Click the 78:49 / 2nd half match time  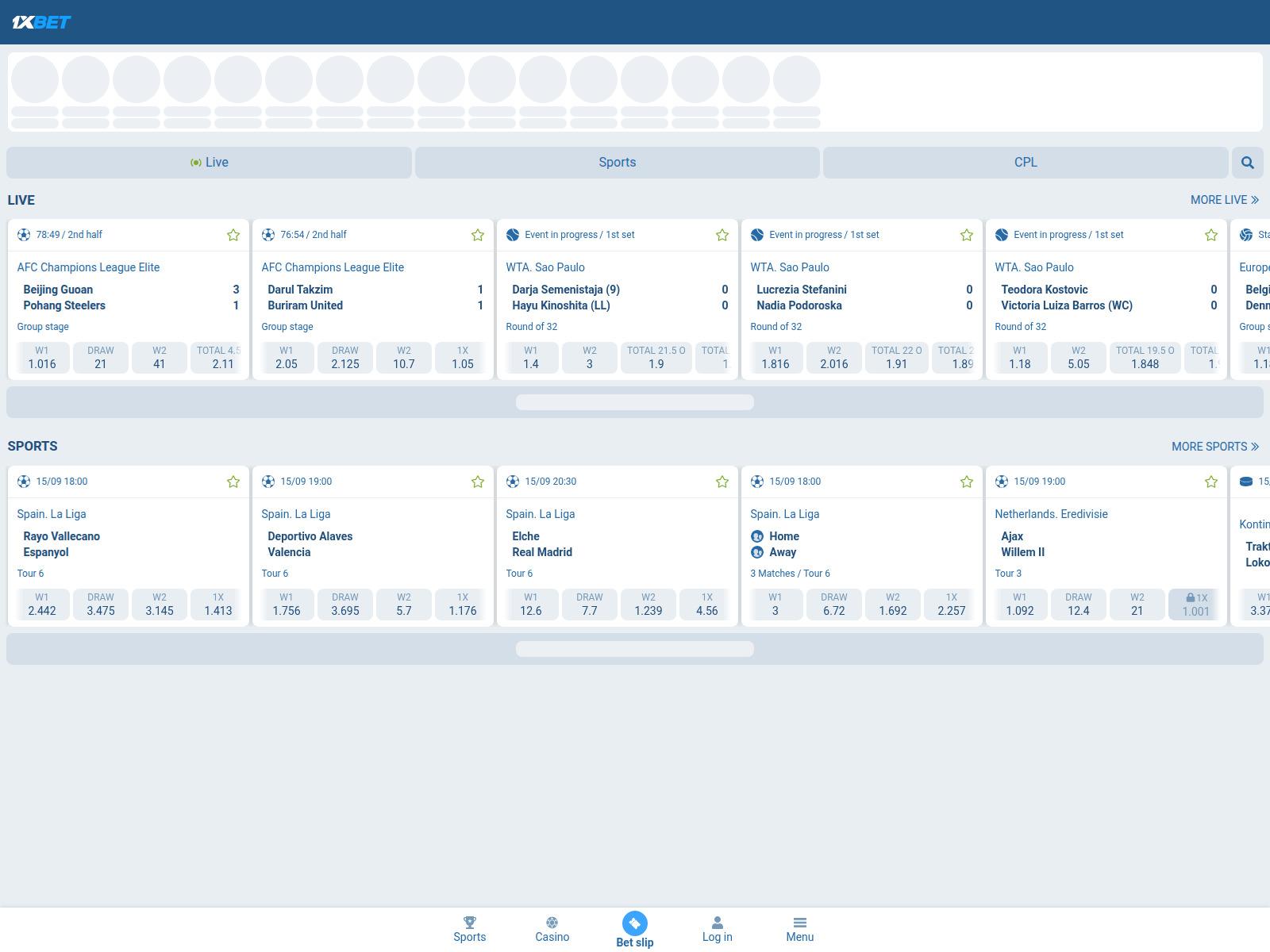coord(69,235)
